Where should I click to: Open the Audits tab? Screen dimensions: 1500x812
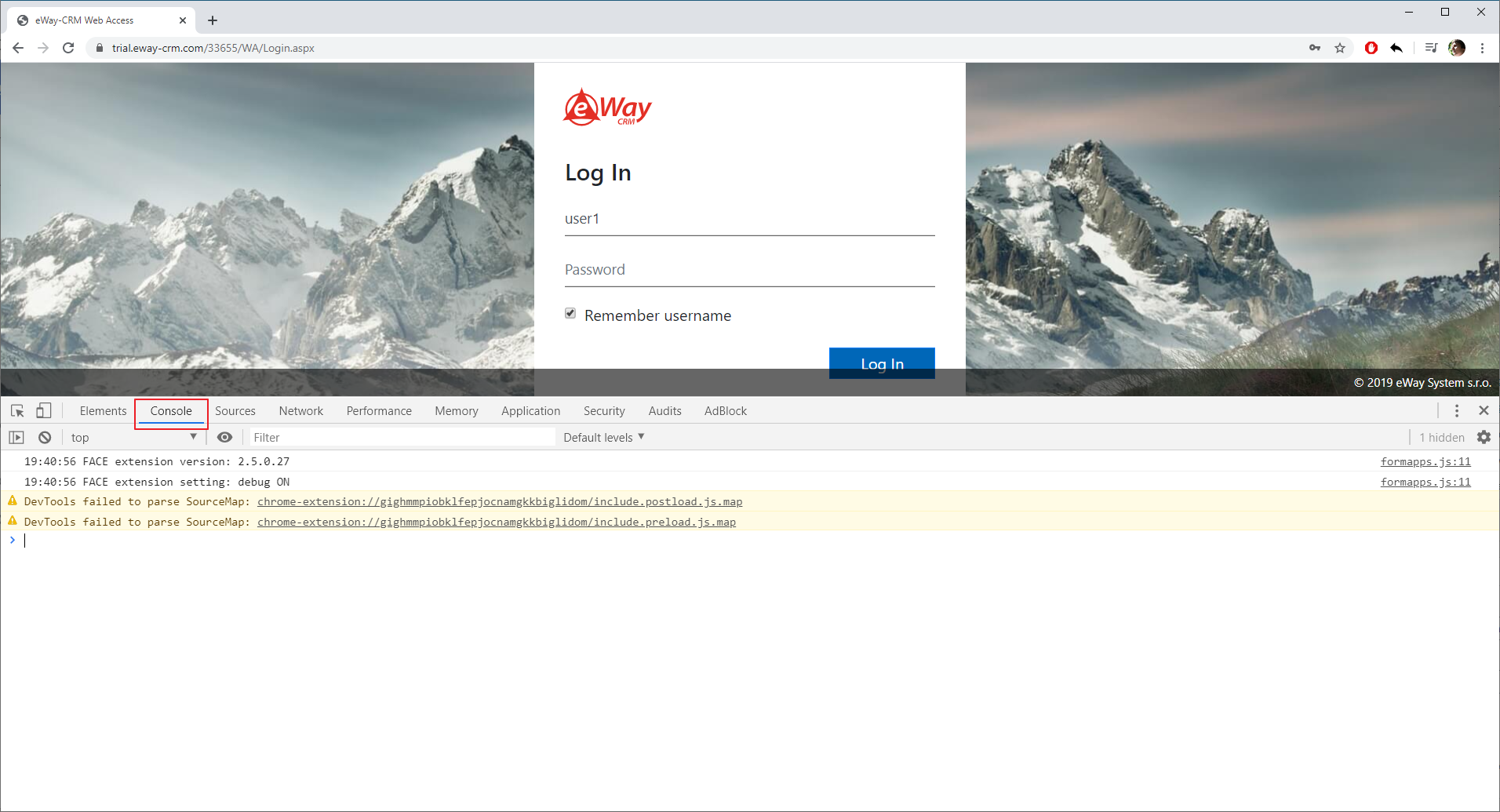[664, 410]
